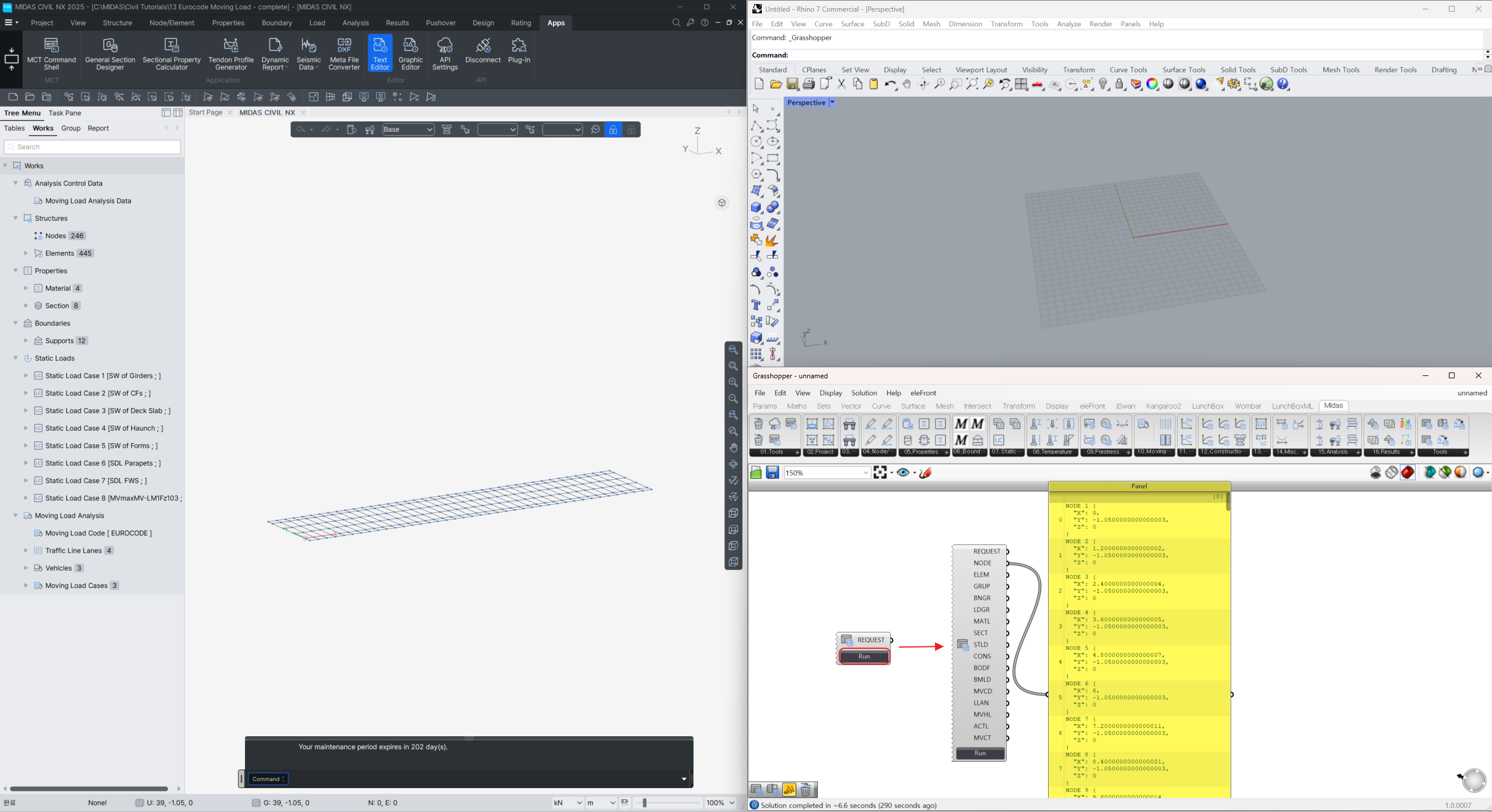Toggle Grasshopper no-preview mode icon
1492x812 pixels.
1375,473
